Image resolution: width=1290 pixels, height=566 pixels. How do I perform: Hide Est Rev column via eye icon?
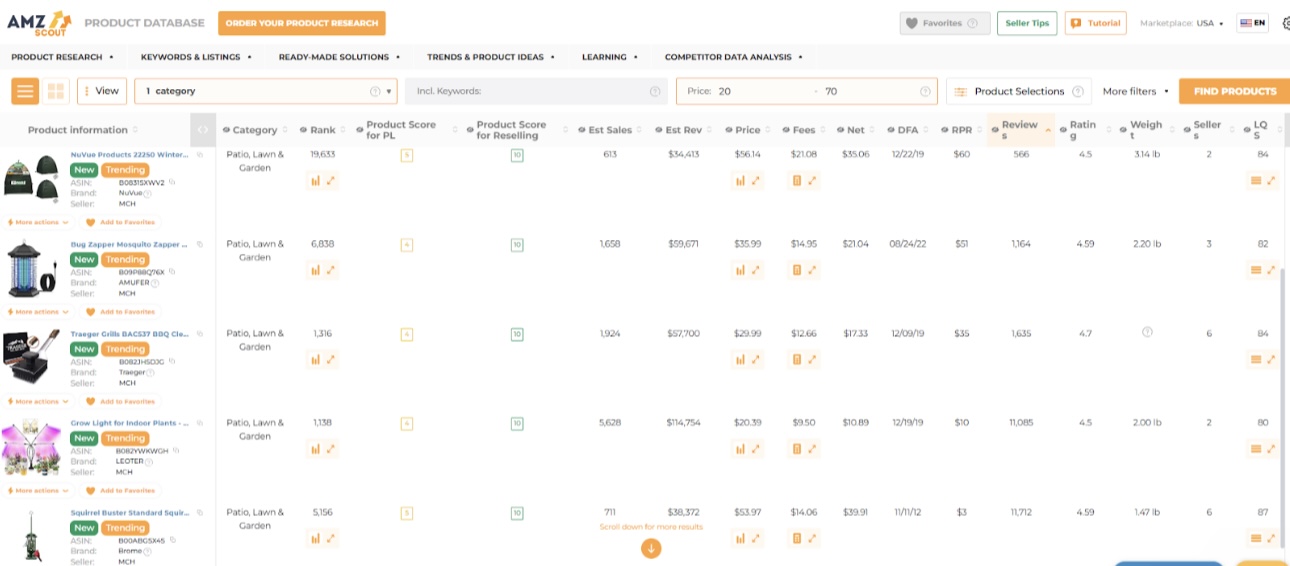tap(659, 130)
